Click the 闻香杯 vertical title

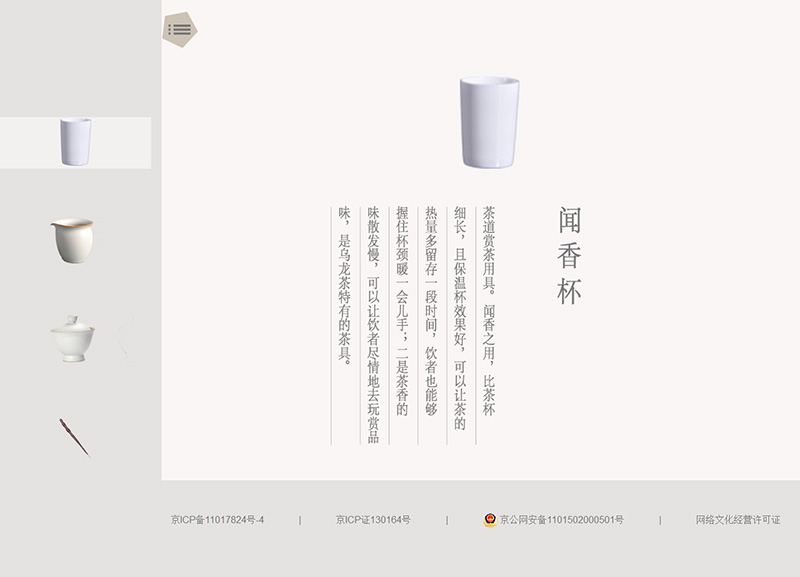[569, 256]
